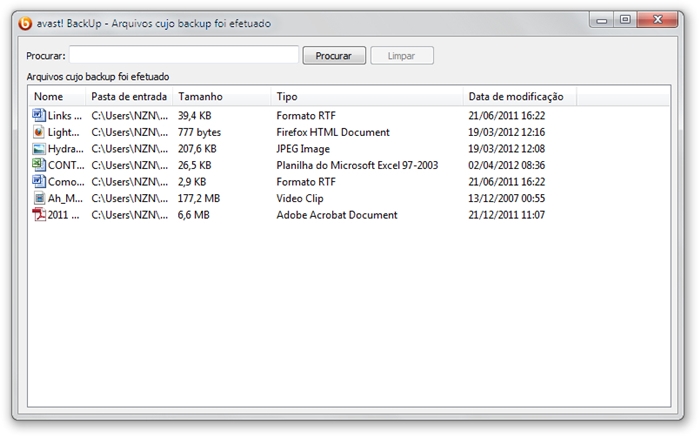Click 'Firefox HTML Document' type cell

point(333,132)
